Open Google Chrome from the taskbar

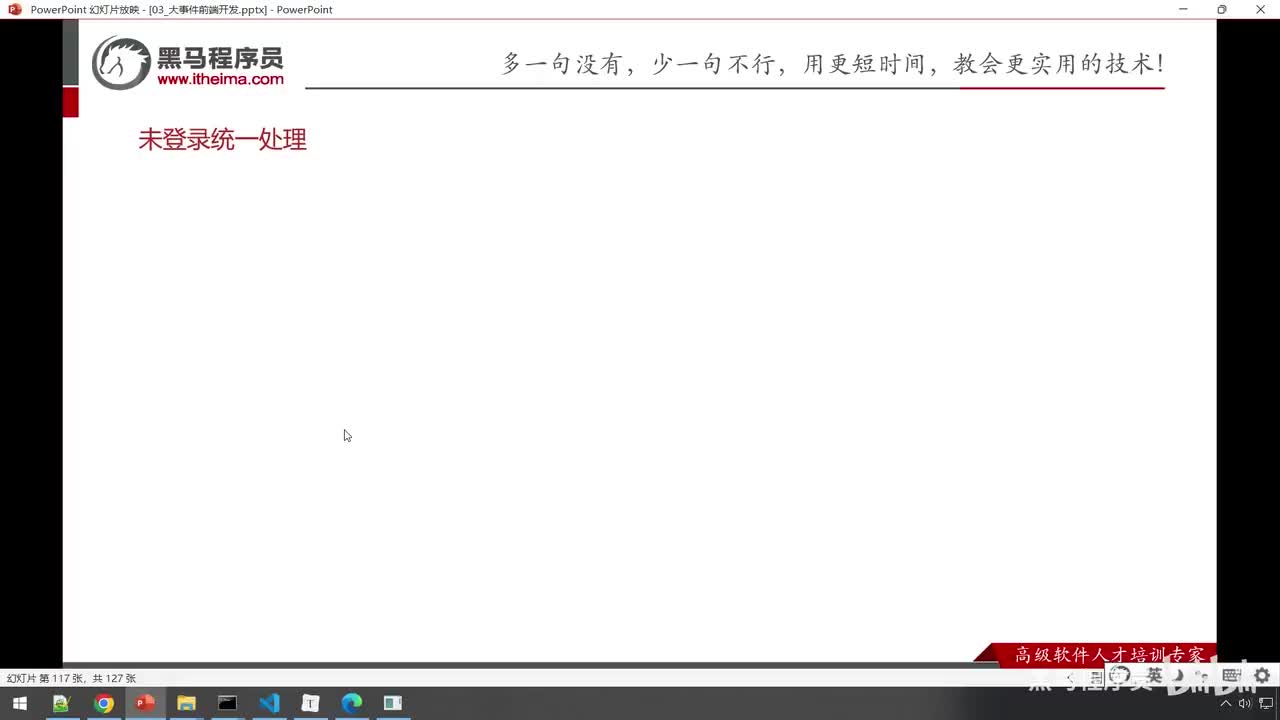point(103,703)
